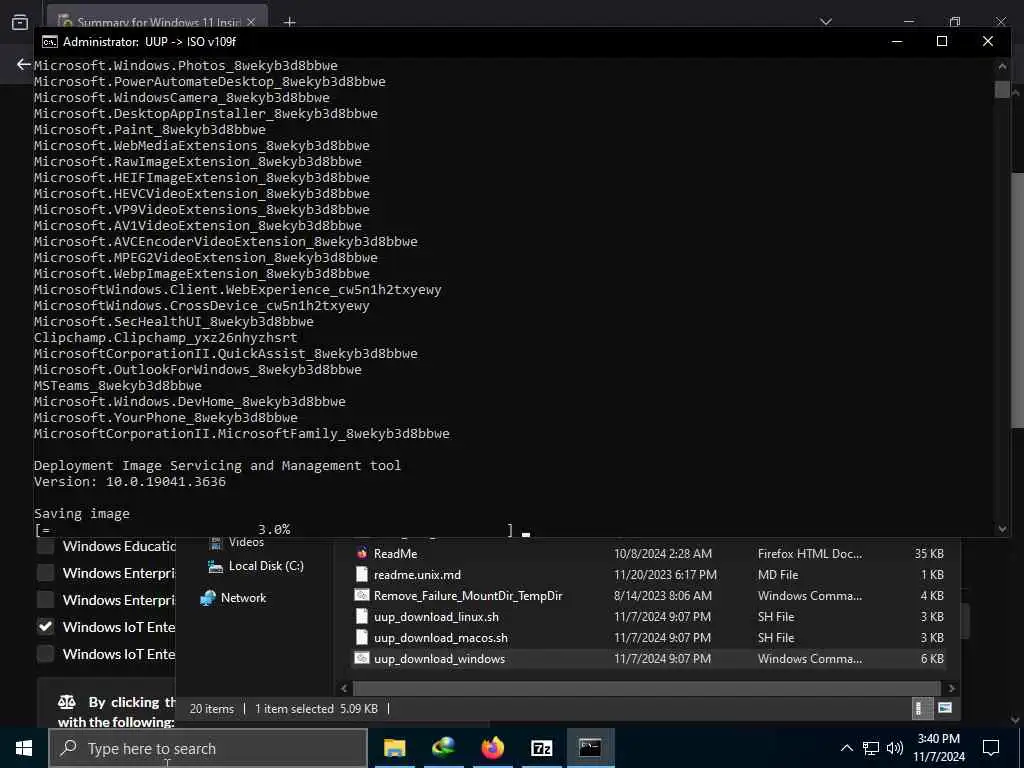The image size is (1024, 768).
Task: Go back in the browser window
Action: (24, 64)
